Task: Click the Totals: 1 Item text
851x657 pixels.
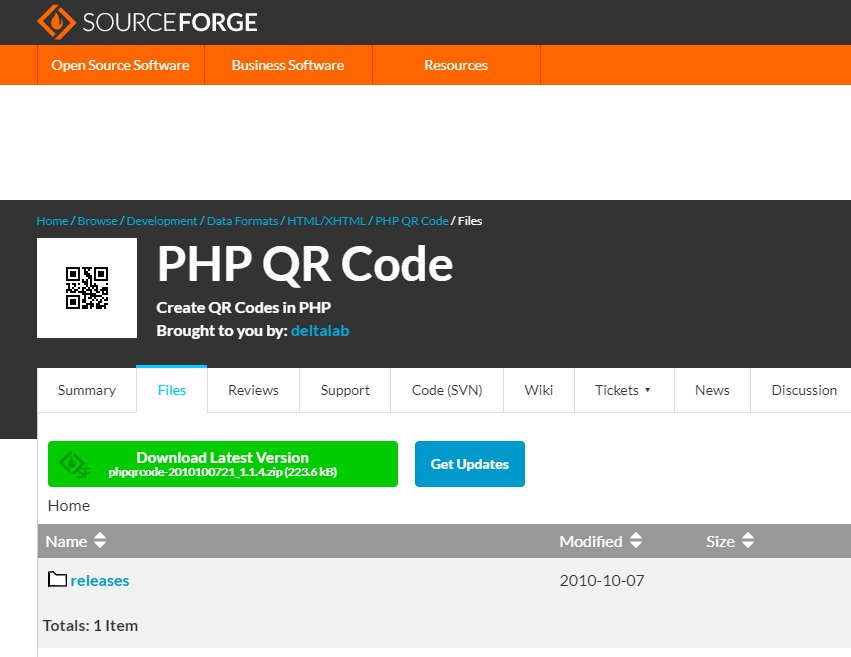Action: click(x=90, y=626)
